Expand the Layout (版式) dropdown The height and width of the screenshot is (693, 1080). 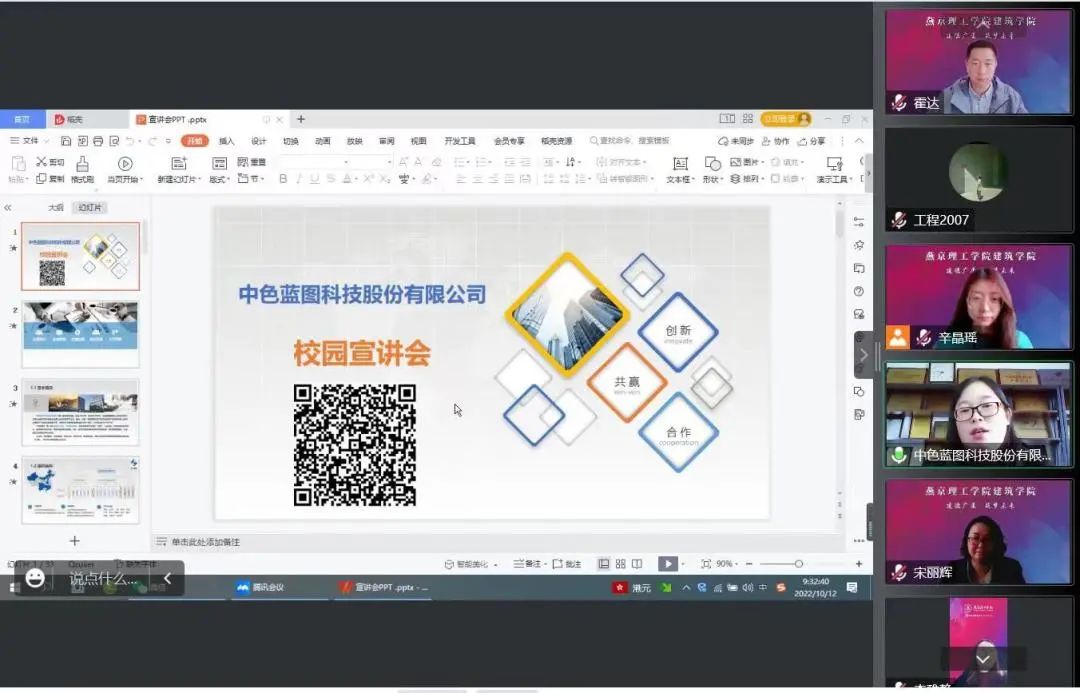click(x=218, y=179)
